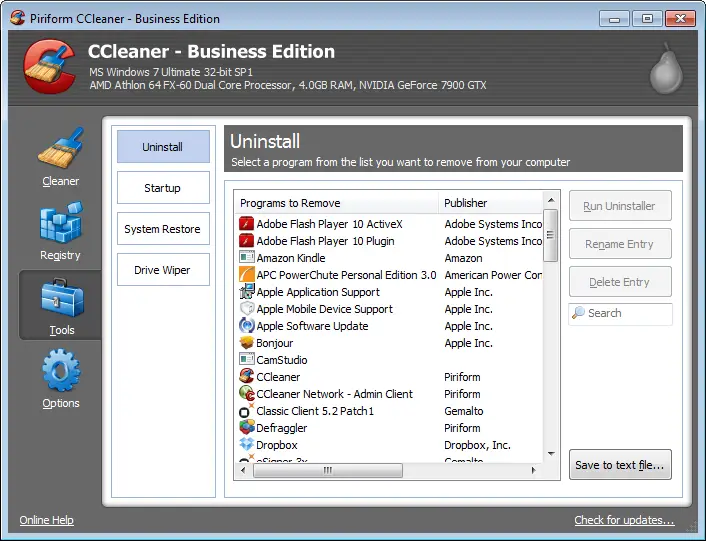Click the Bonjour program icon

(246, 343)
